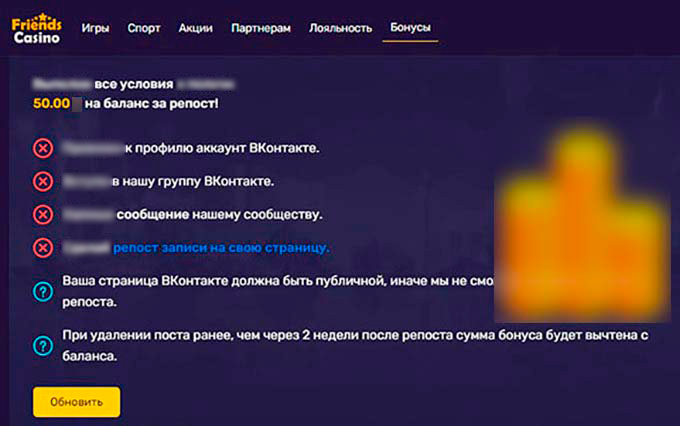This screenshot has height=426, width=680.
Task: Open the Лояльность section
Action: click(340, 28)
